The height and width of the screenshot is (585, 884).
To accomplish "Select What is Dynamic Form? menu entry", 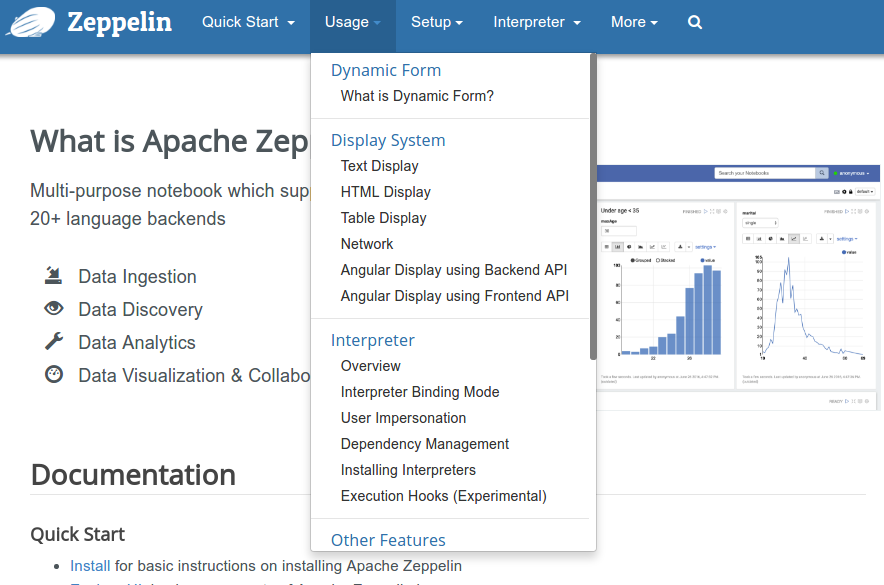I will click(x=417, y=96).
